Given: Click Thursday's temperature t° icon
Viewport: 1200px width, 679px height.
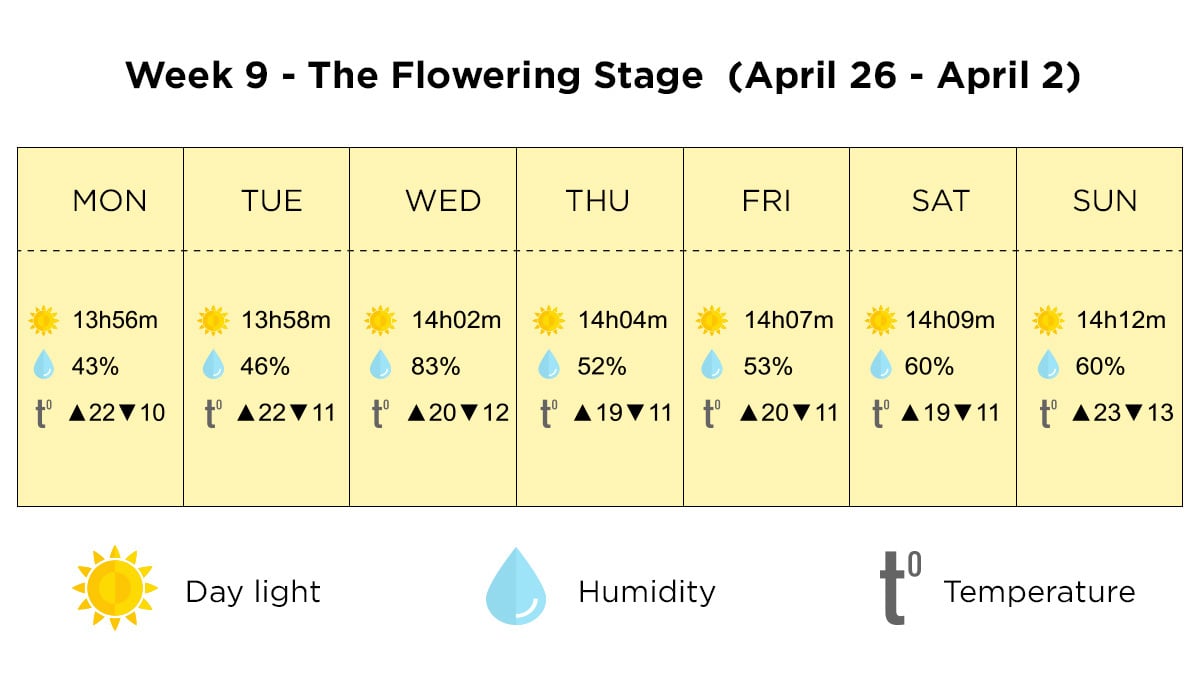Looking at the screenshot, I should click(547, 413).
